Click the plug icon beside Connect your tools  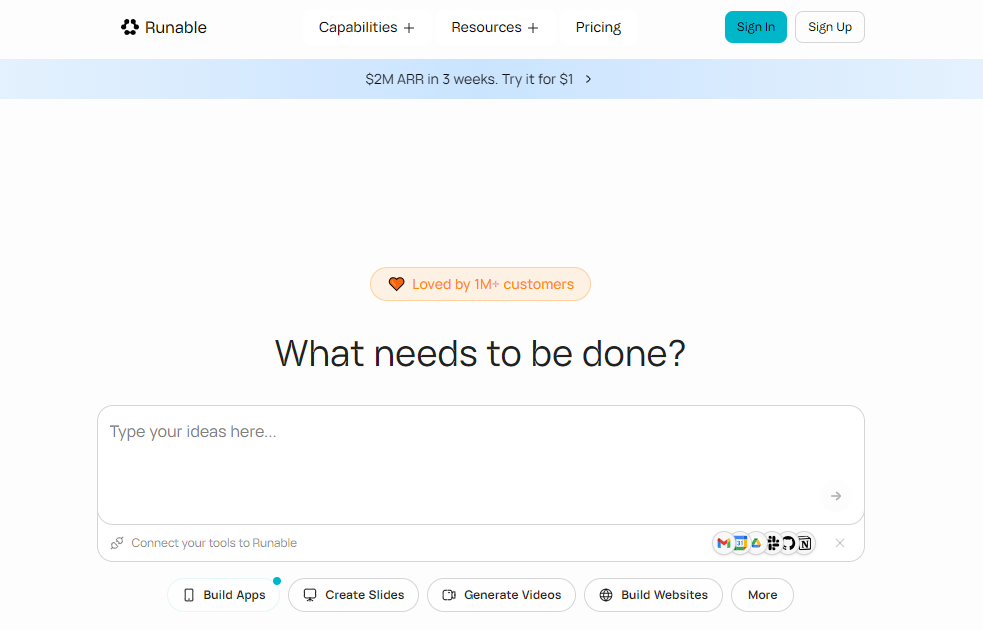coord(117,543)
